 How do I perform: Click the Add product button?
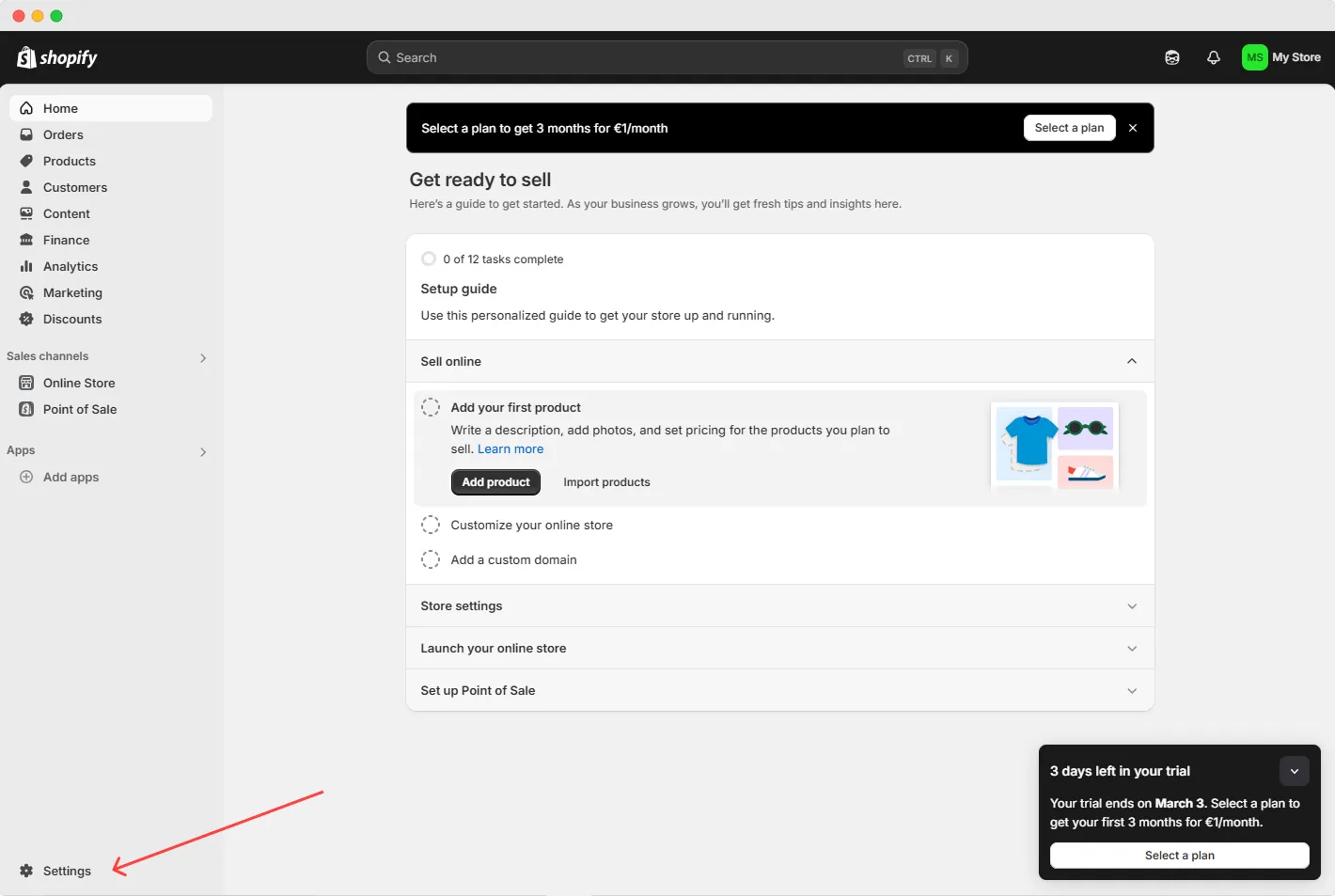click(x=495, y=481)
